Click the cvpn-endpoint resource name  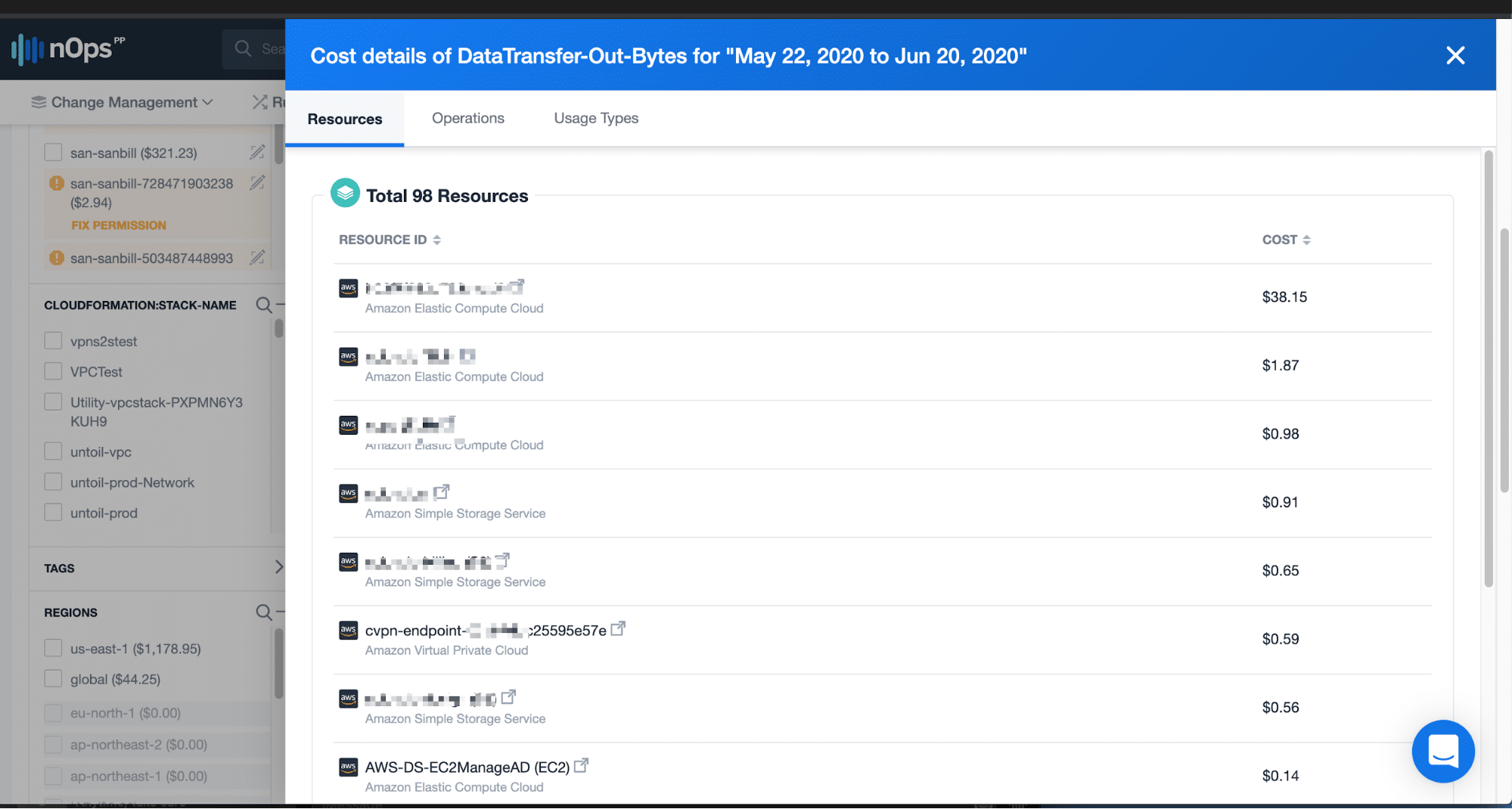[486, 631]
